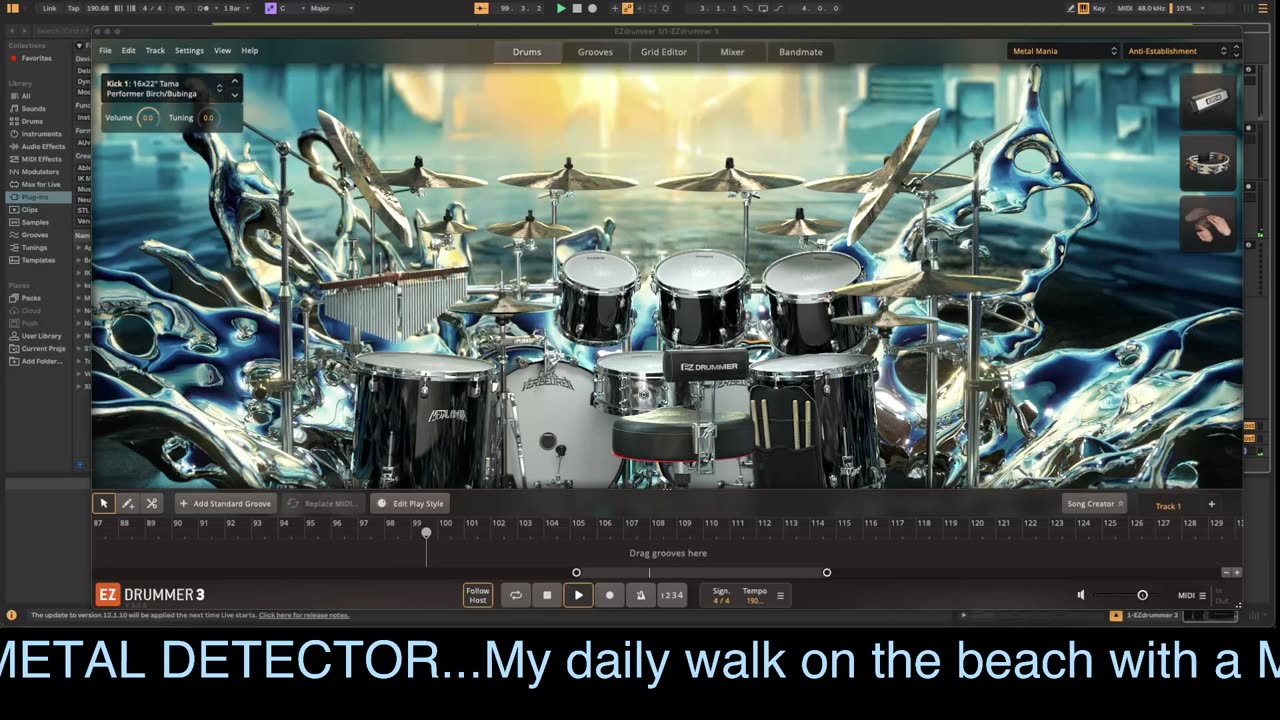This screenshot has height=720, width=1280.
Task: Open the Kick 1 instrument selector dropdown
Action: 219,88
